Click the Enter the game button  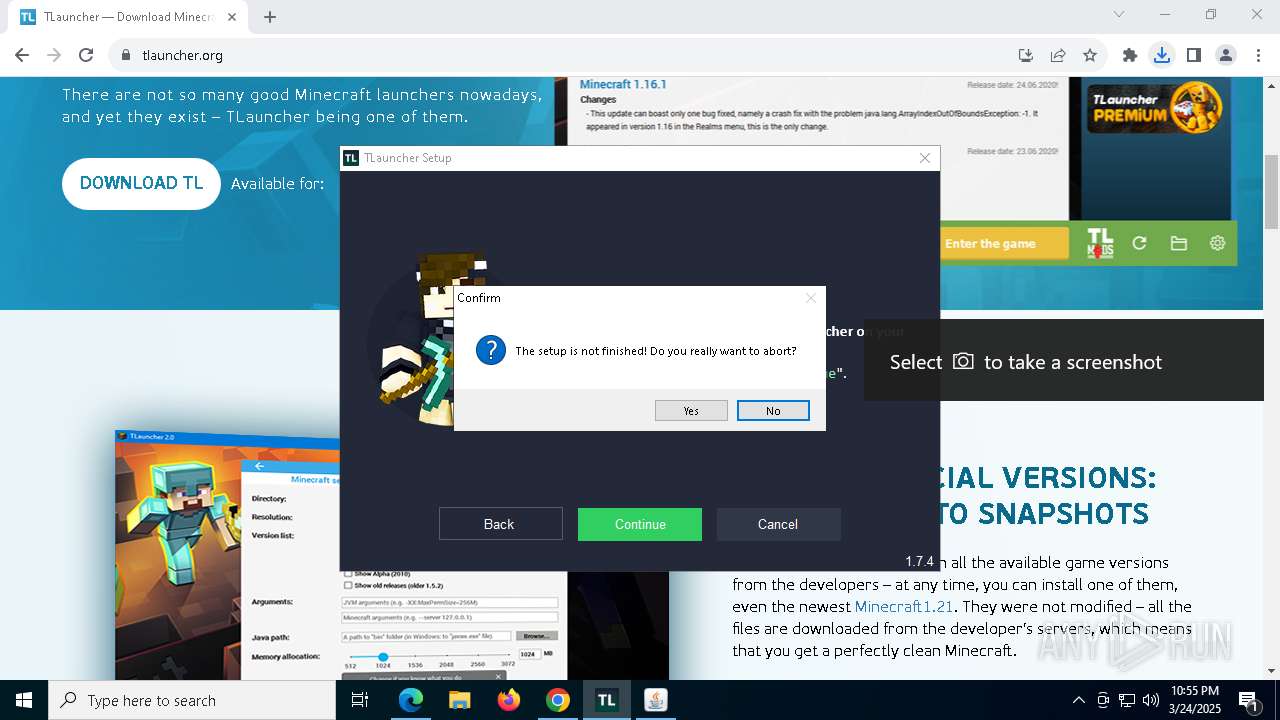point(1006,244)
